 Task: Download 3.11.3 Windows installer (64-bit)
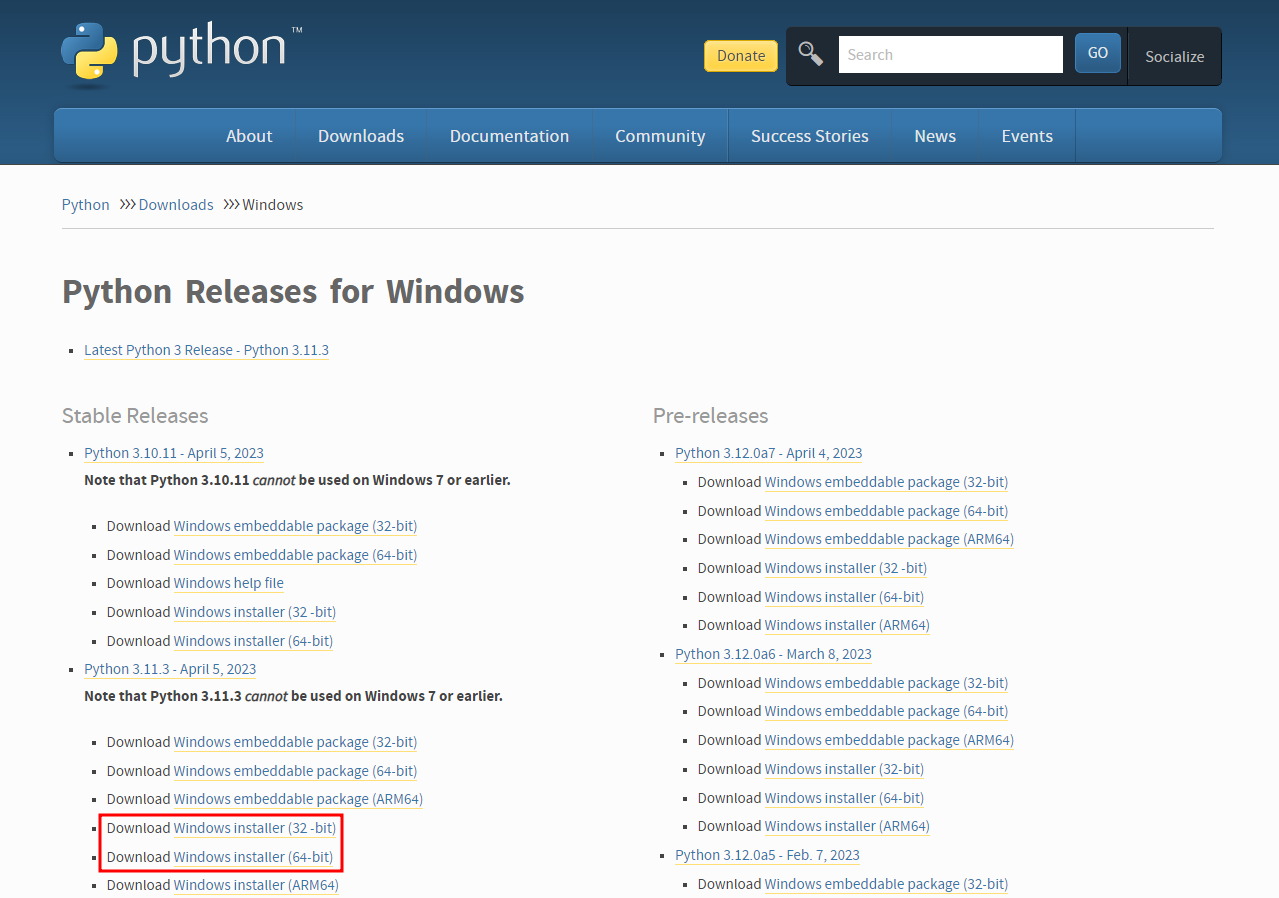point(253,857)
